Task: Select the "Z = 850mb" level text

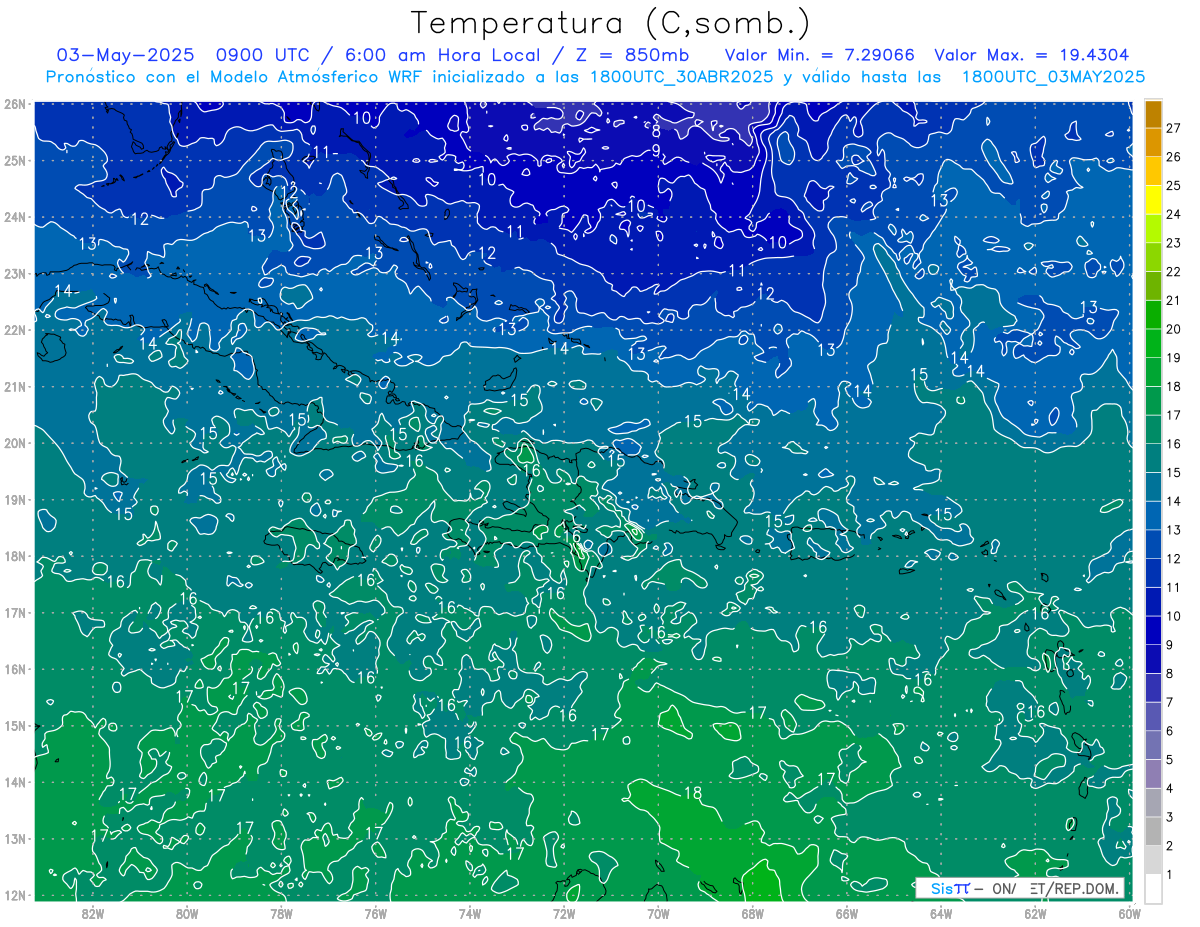Action: pos(630,55)
